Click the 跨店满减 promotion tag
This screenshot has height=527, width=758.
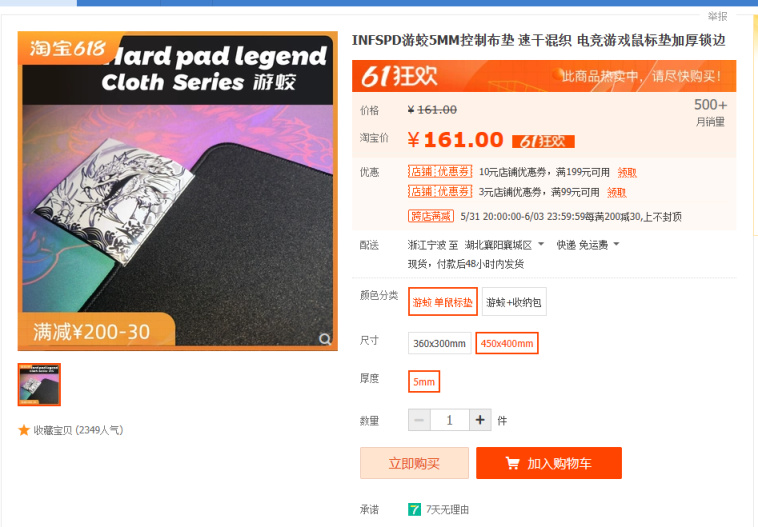coord(431,216)
